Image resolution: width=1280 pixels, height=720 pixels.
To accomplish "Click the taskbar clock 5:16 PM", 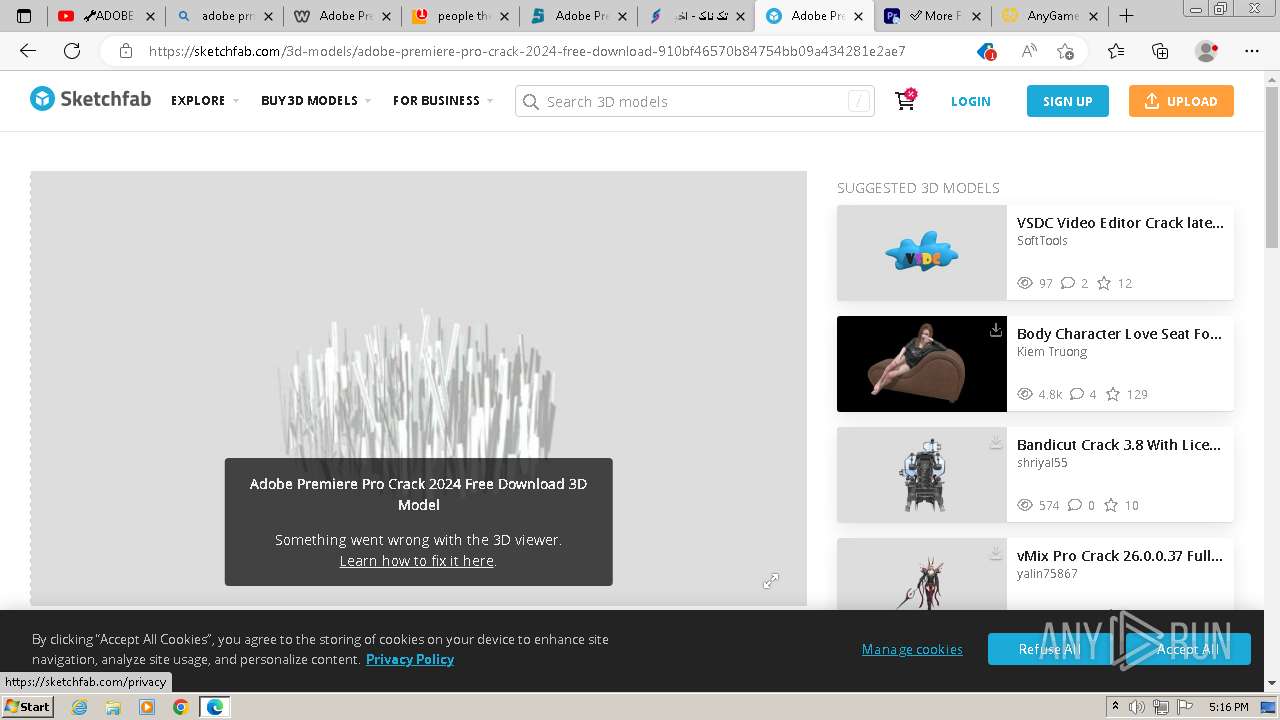I will (x=1228, y=707).
